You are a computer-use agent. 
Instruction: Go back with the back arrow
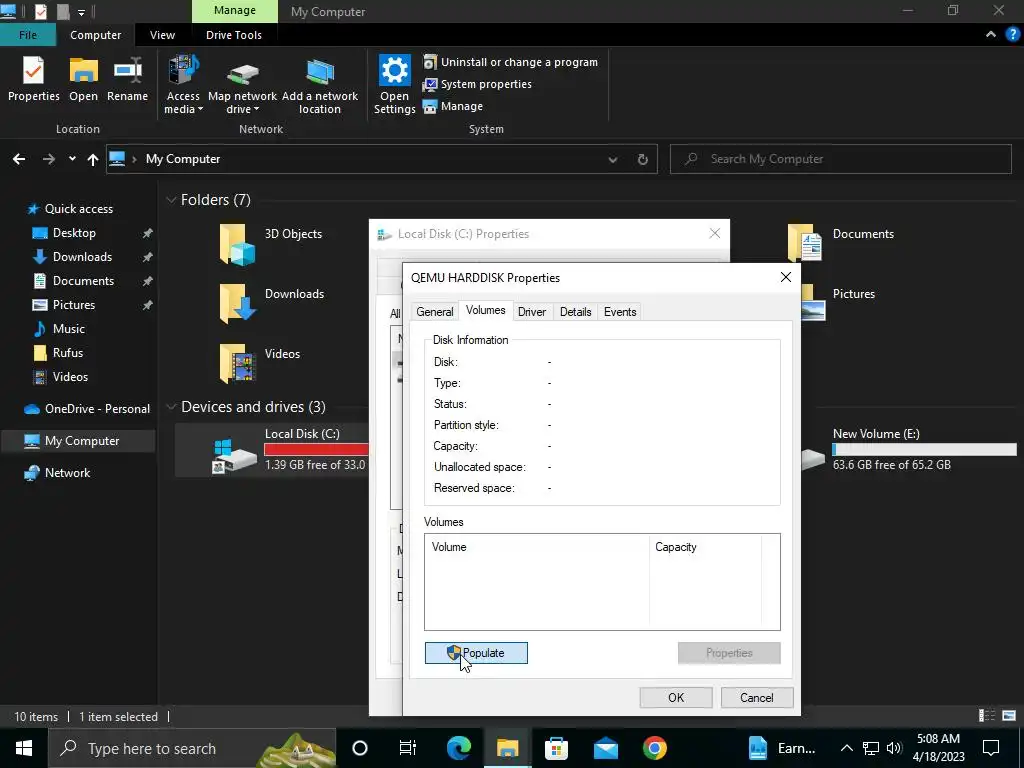19,159
